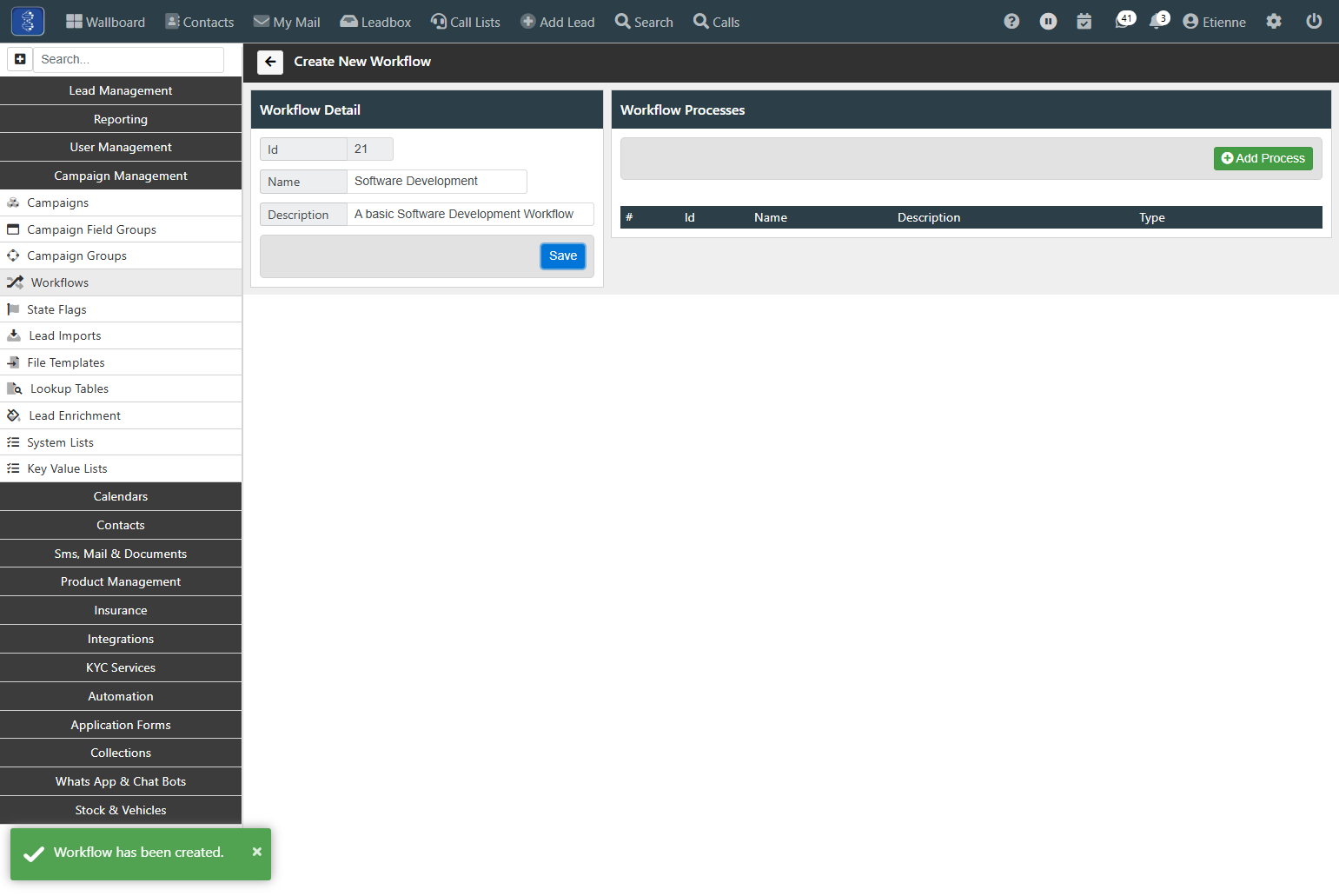This screenshot has height=896, width=1339.
Task: Expand the Lead Management section
Action: pos(121,90)
